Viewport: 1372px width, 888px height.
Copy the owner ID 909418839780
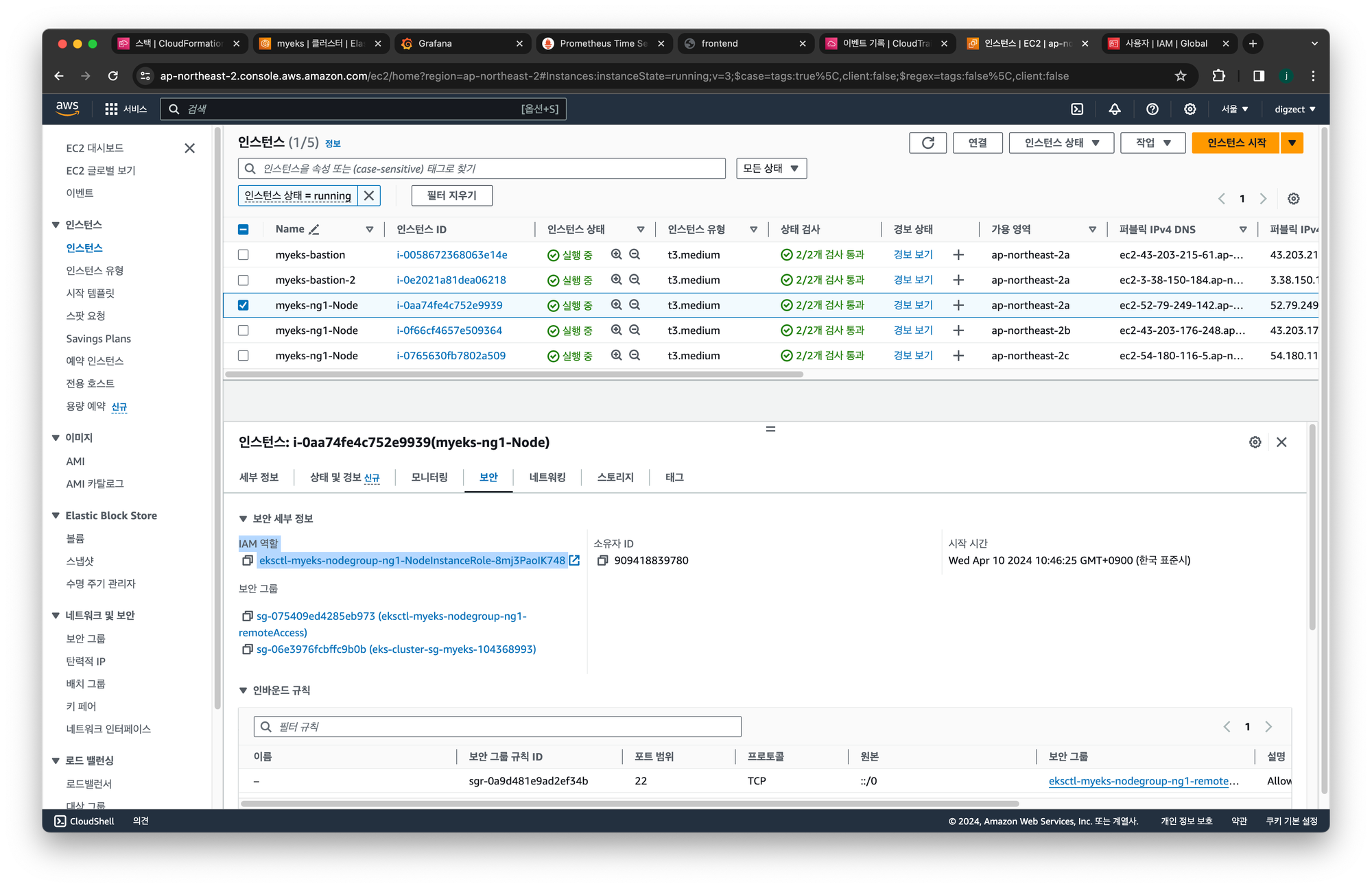click(x=602, y=560)
